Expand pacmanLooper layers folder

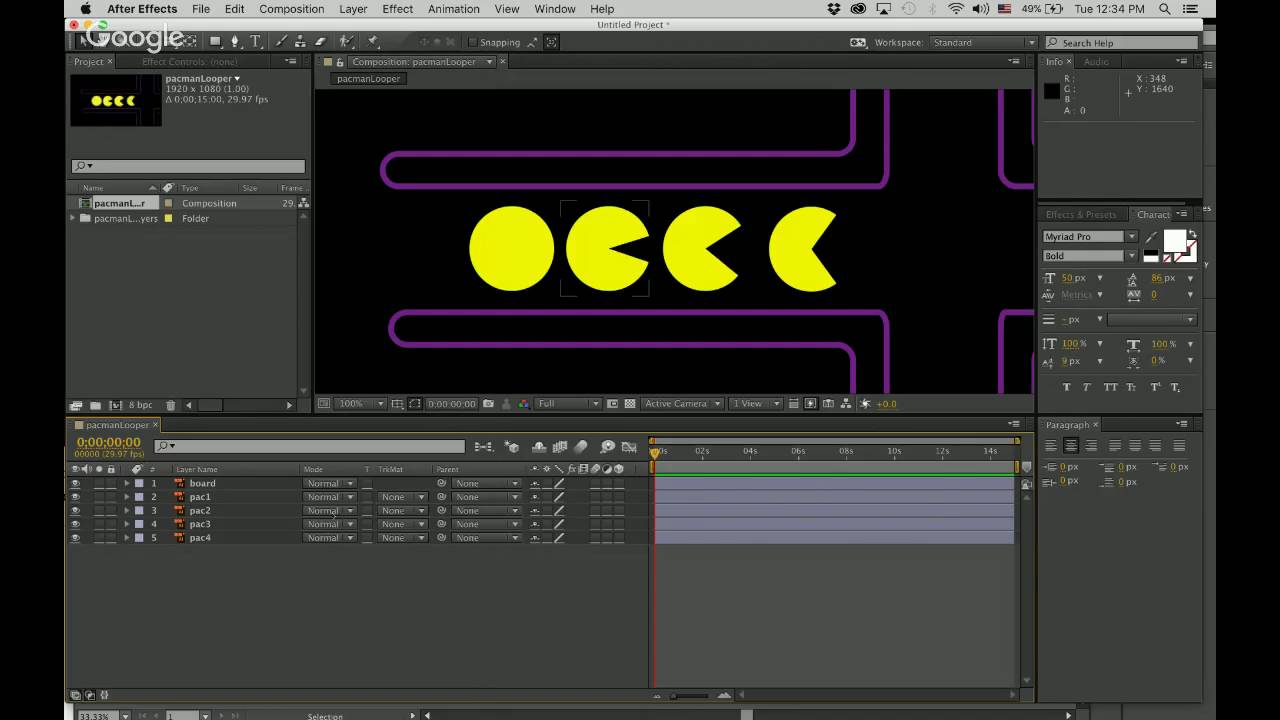tap(73, 218)
